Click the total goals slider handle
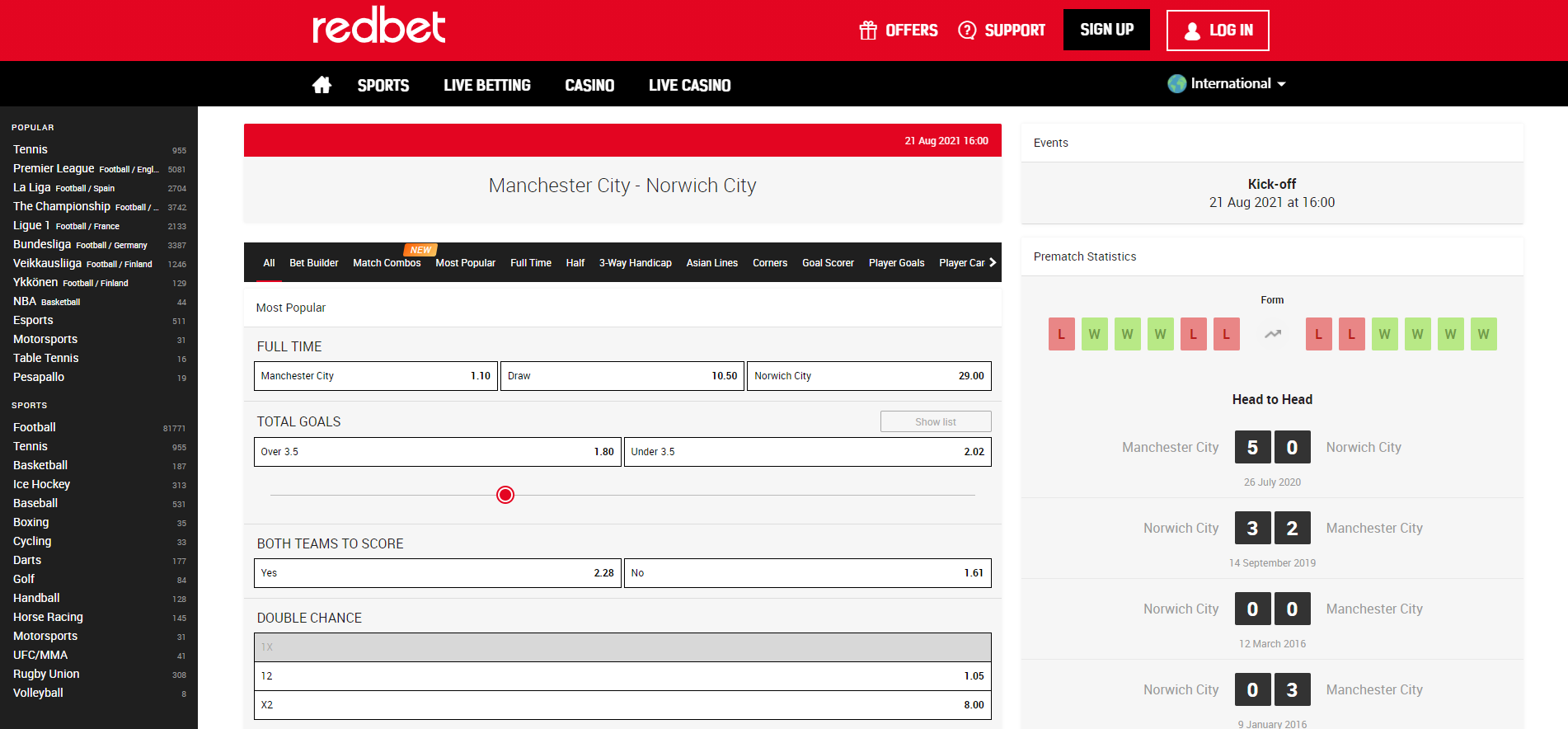The width and height of the screenshot is (1568, 729). pyautogui.click(x=505, y=495)
